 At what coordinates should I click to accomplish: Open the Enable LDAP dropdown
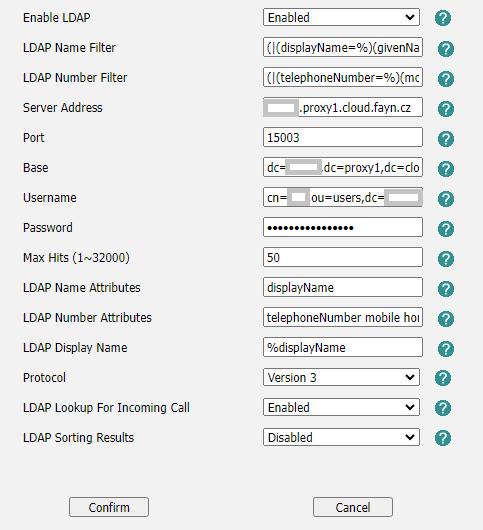pyautogui.click(x=341, y=17)
